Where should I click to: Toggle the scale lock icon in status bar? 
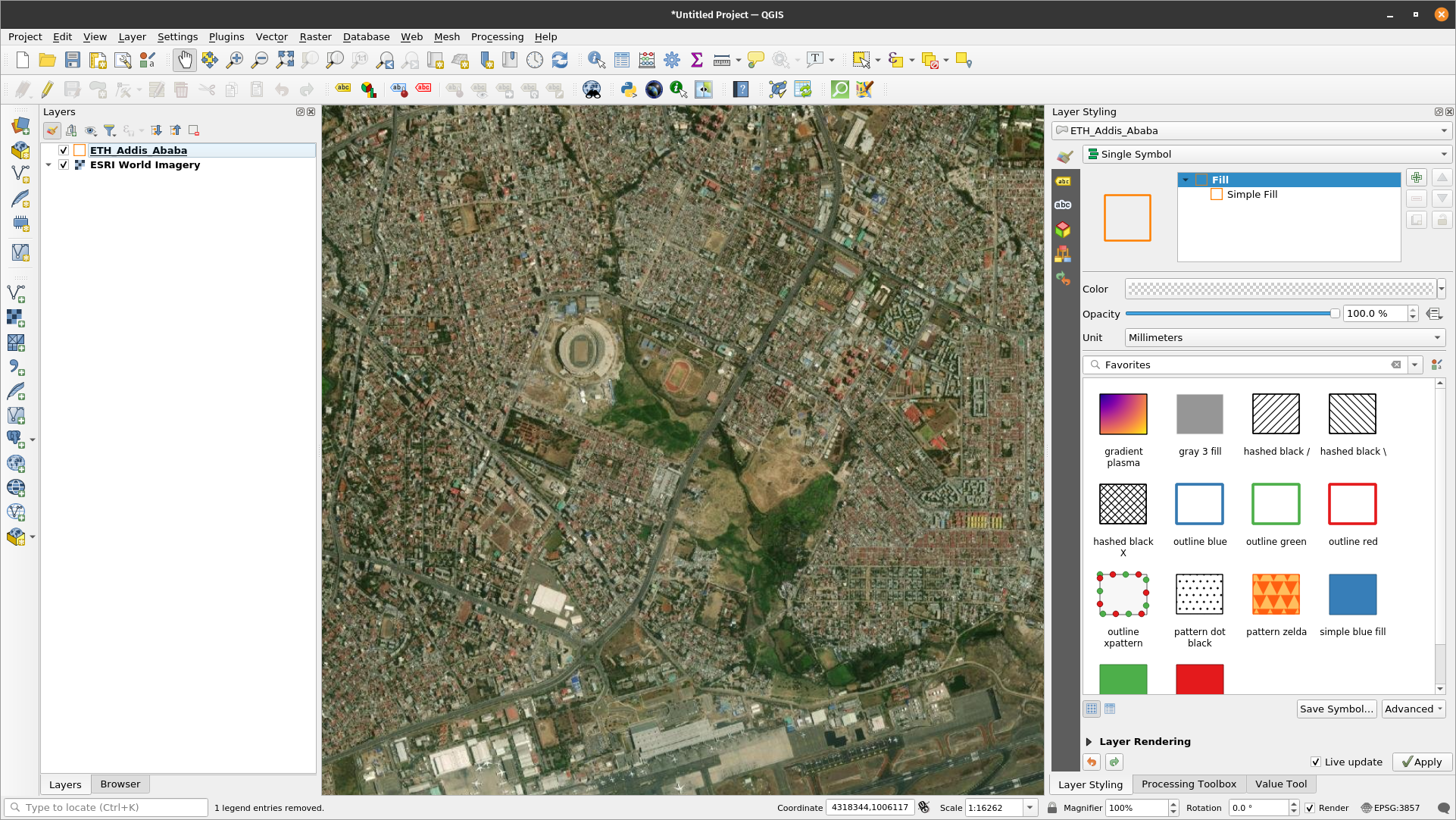click(x=1052, y=808)
